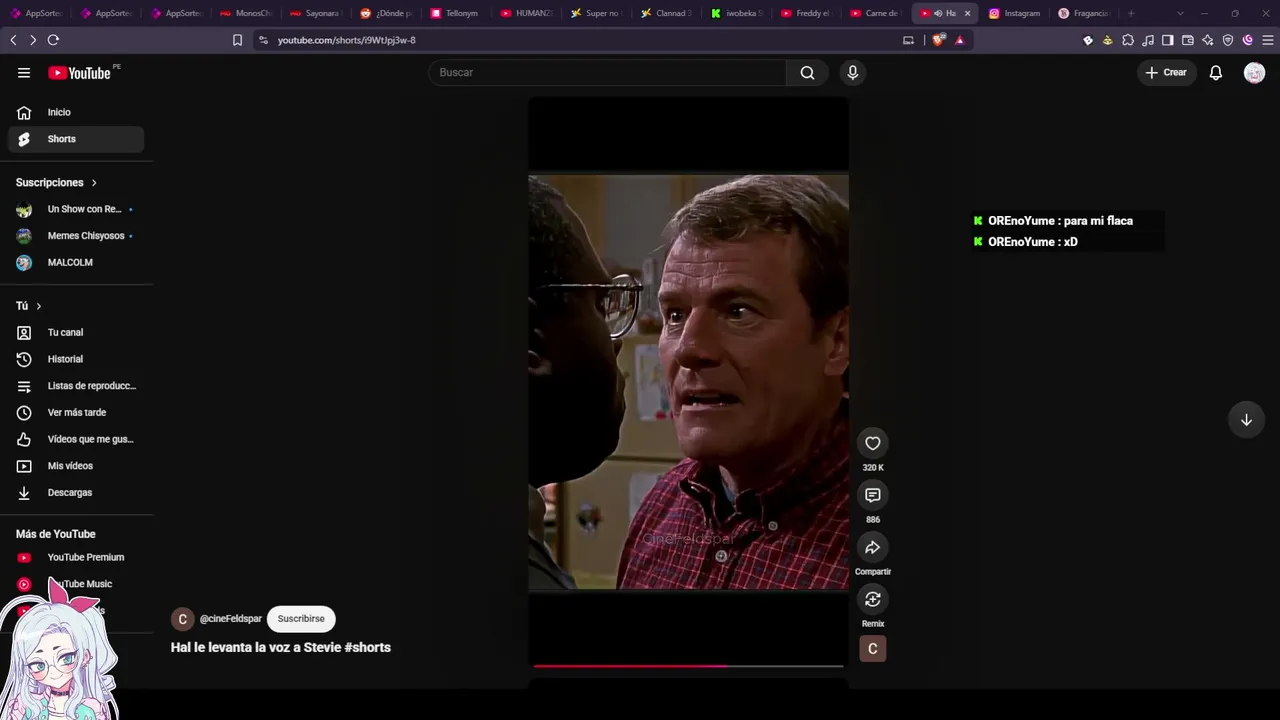Open Ver más tarde playlist
Image resolution: width=1280 pixels, height=720 pixels.
pyautogui.click(x=76, y=412)
